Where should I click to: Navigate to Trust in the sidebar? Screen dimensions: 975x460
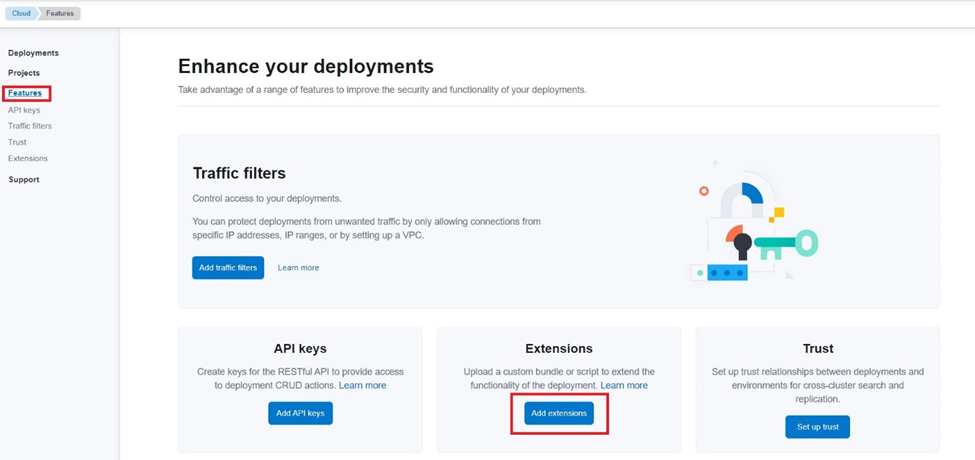17,142
